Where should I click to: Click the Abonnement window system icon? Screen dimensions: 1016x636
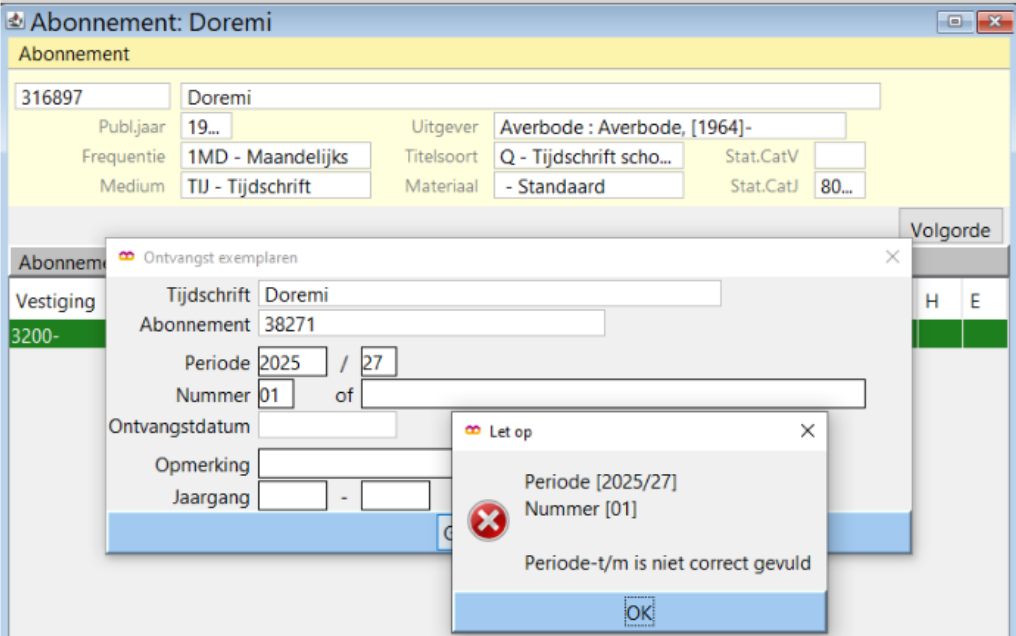(x=15, y=21)
